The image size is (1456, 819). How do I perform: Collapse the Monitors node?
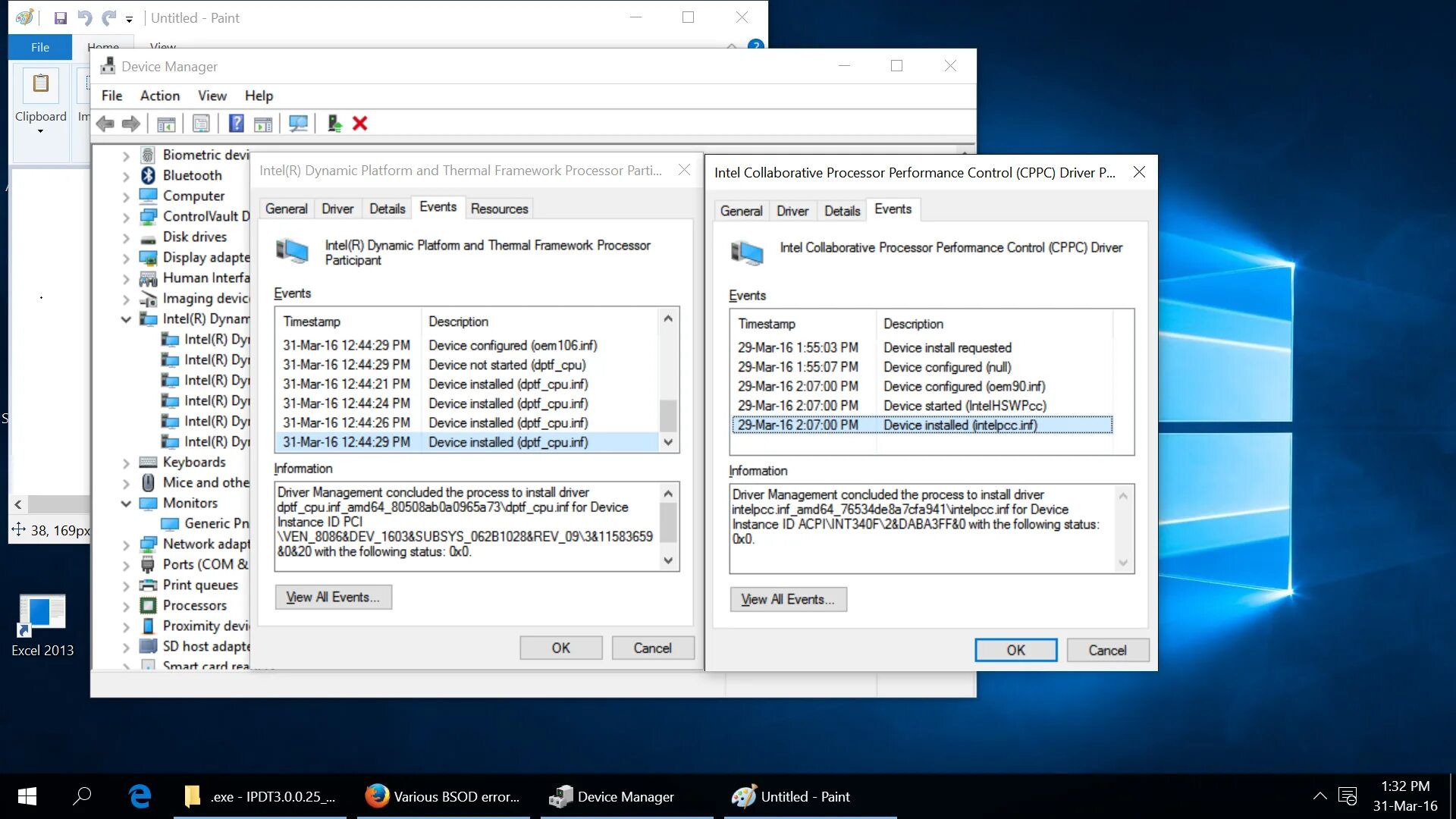click(126, 503)
